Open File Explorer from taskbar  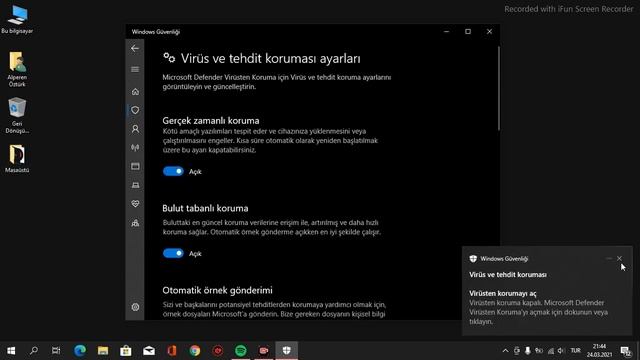coord(103,351)
